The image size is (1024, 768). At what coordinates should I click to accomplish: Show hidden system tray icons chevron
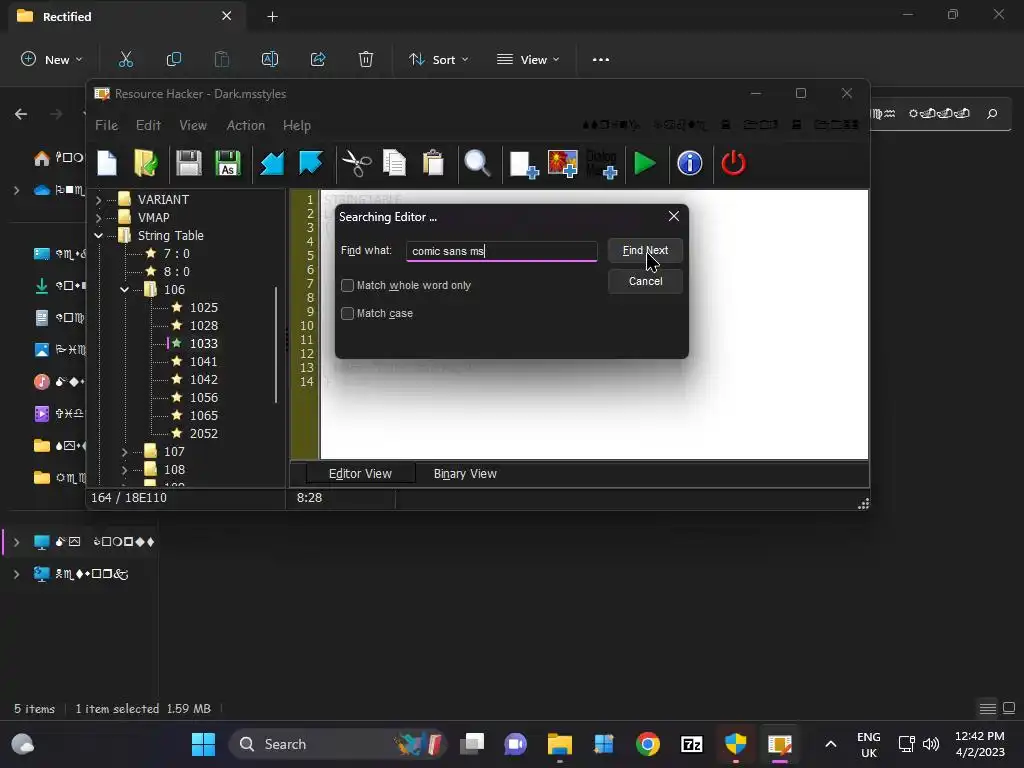[x=831, y=744]
